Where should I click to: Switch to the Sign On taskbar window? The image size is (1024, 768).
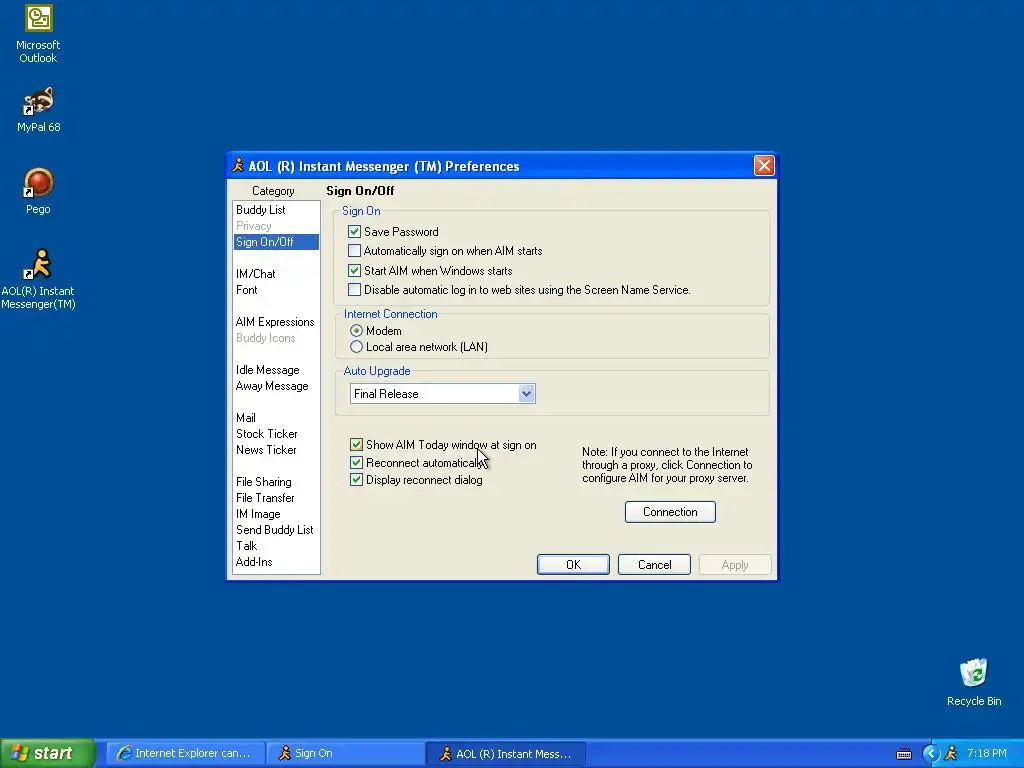tap(345, 753)
